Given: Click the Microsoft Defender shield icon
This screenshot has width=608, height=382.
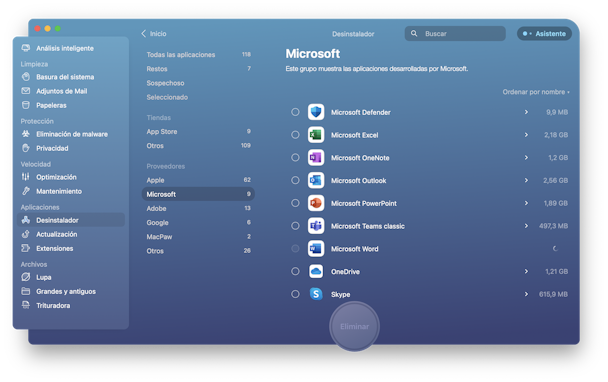Looking at the screenshot, I should point(316,112).
